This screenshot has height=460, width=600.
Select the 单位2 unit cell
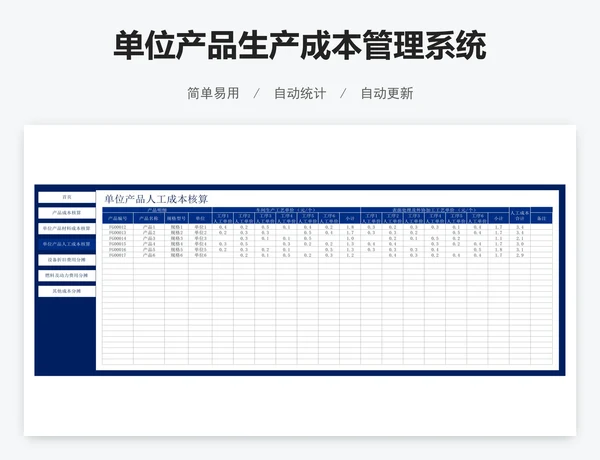pos(200,233)
